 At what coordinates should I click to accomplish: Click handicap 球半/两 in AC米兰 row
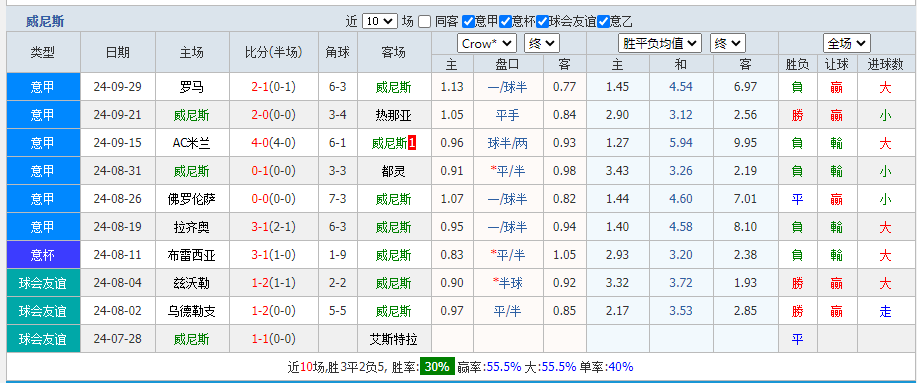tap(507, 143)
